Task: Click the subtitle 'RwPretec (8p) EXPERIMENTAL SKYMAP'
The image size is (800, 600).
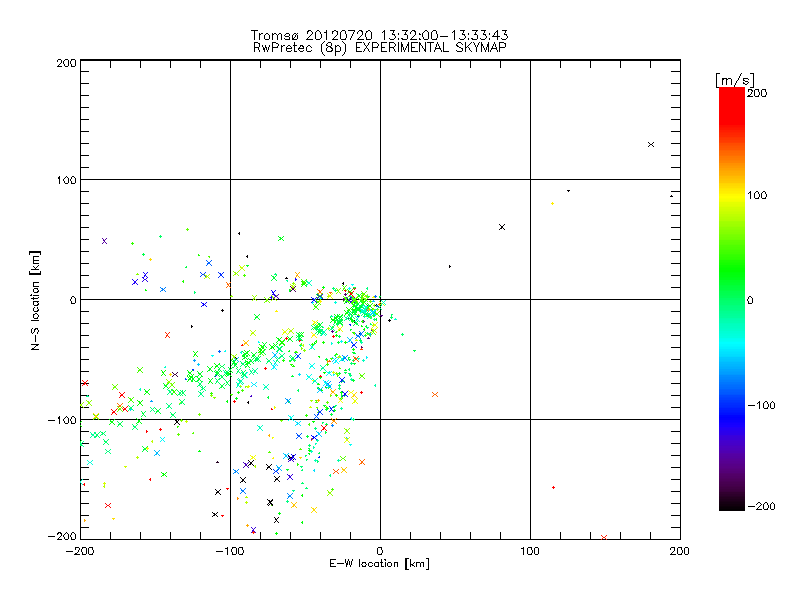Action: (380, 48)
